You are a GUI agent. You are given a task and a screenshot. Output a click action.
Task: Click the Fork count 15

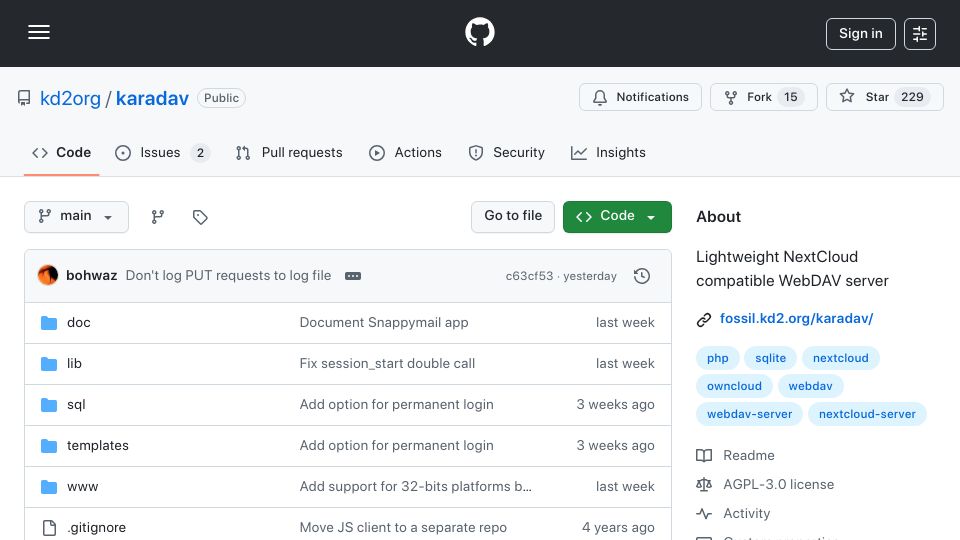tap(790, 97)
